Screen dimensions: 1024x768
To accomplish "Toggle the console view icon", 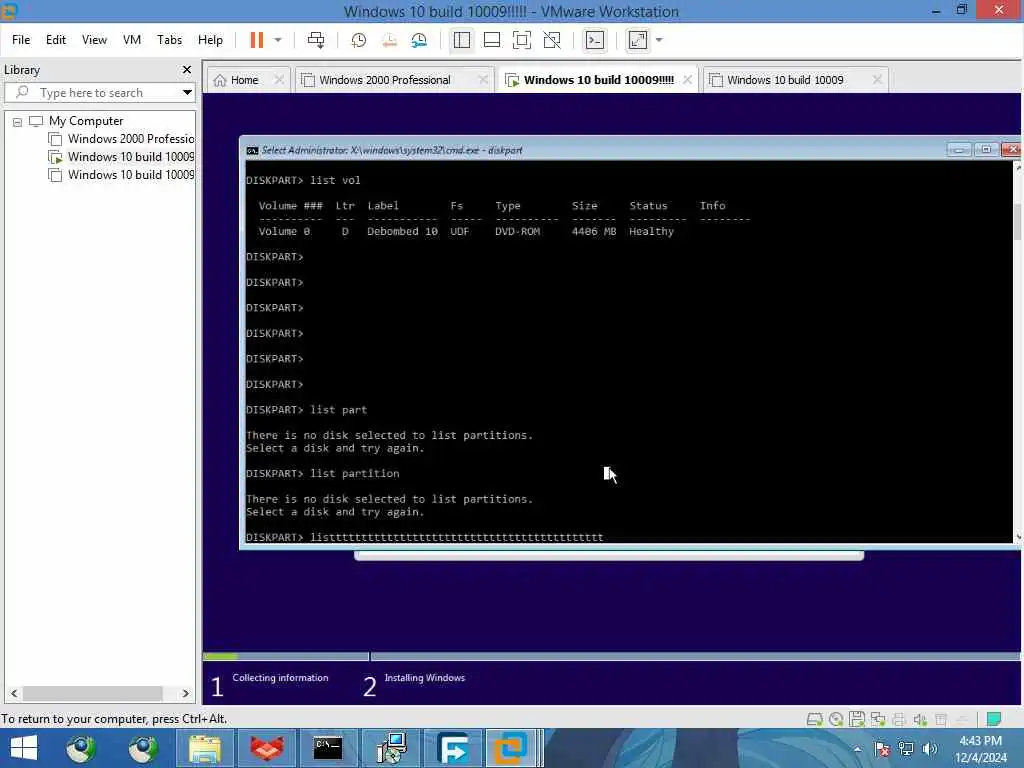I will [x=595, y=40].
